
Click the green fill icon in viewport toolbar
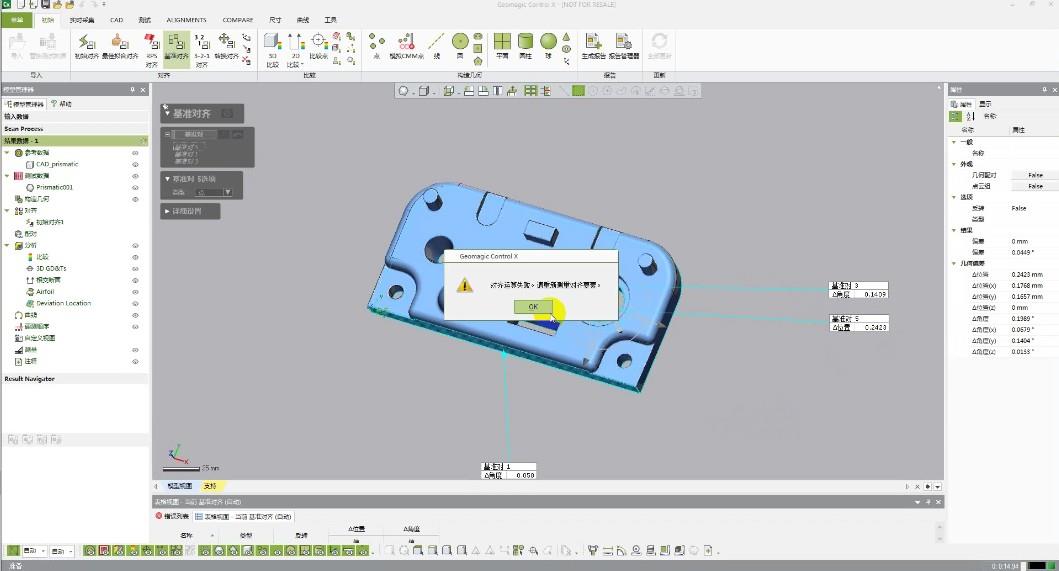[578, 91]
